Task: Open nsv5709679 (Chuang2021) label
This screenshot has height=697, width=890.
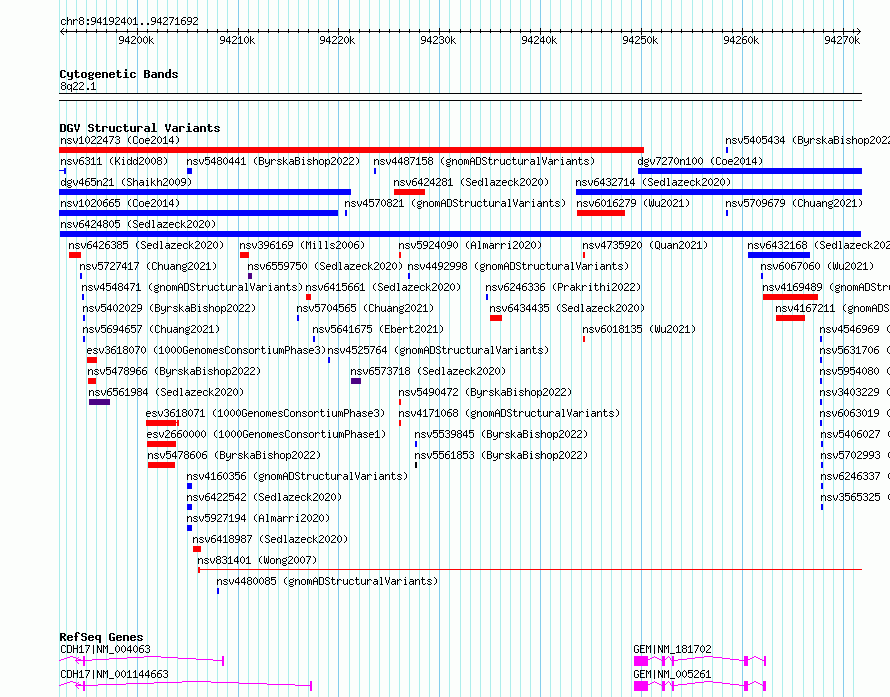Action: (794, 203)
